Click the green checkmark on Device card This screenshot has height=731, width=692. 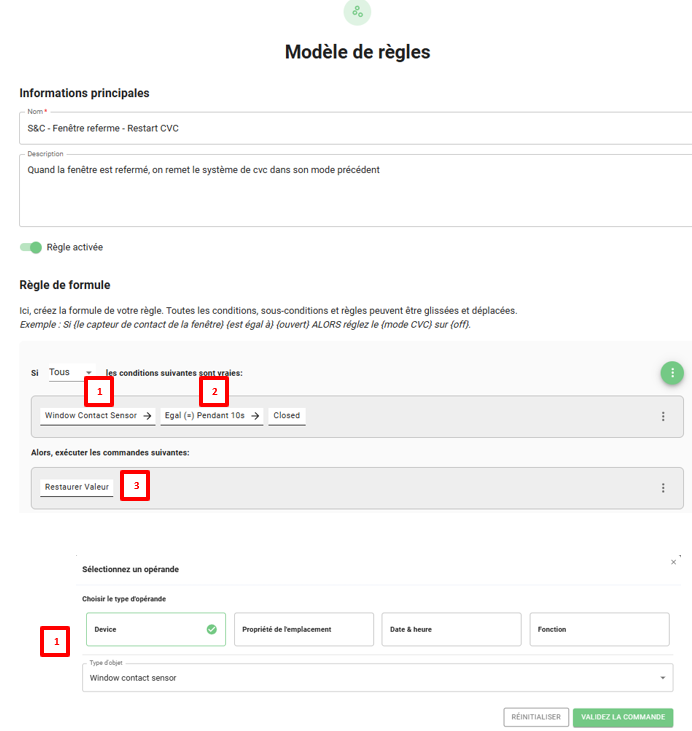point(211,629)
